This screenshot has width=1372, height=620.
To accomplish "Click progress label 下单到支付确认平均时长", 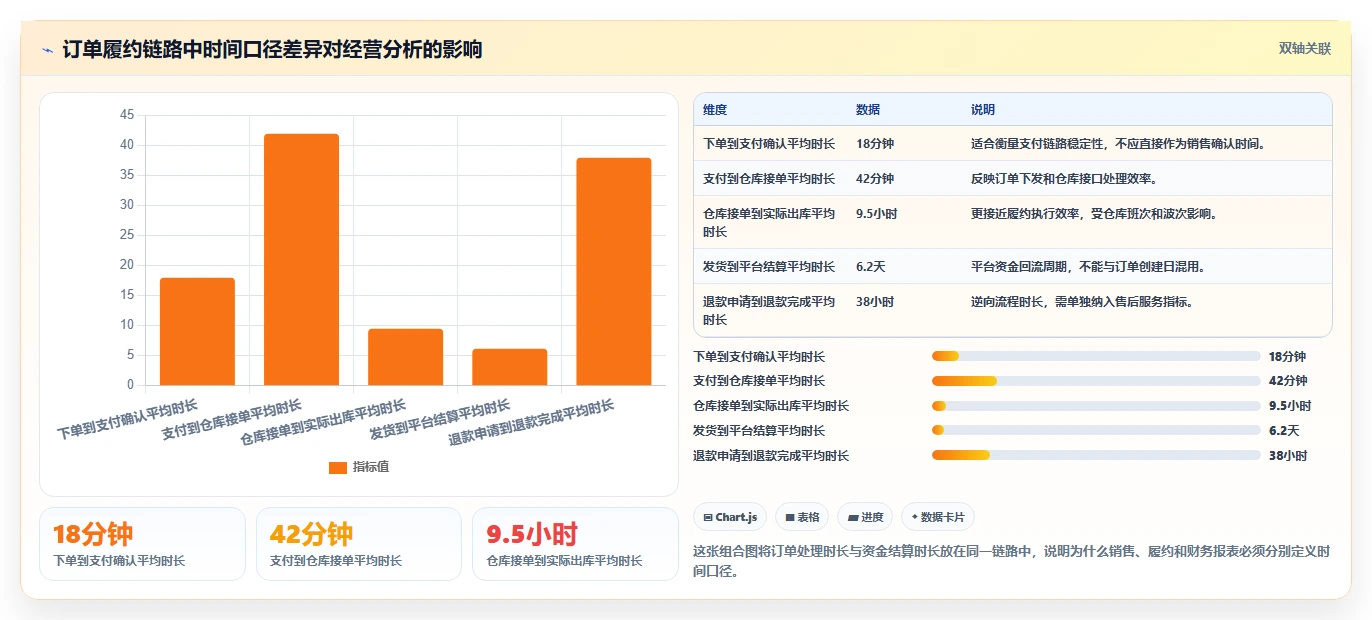I will tap(759, 356).
